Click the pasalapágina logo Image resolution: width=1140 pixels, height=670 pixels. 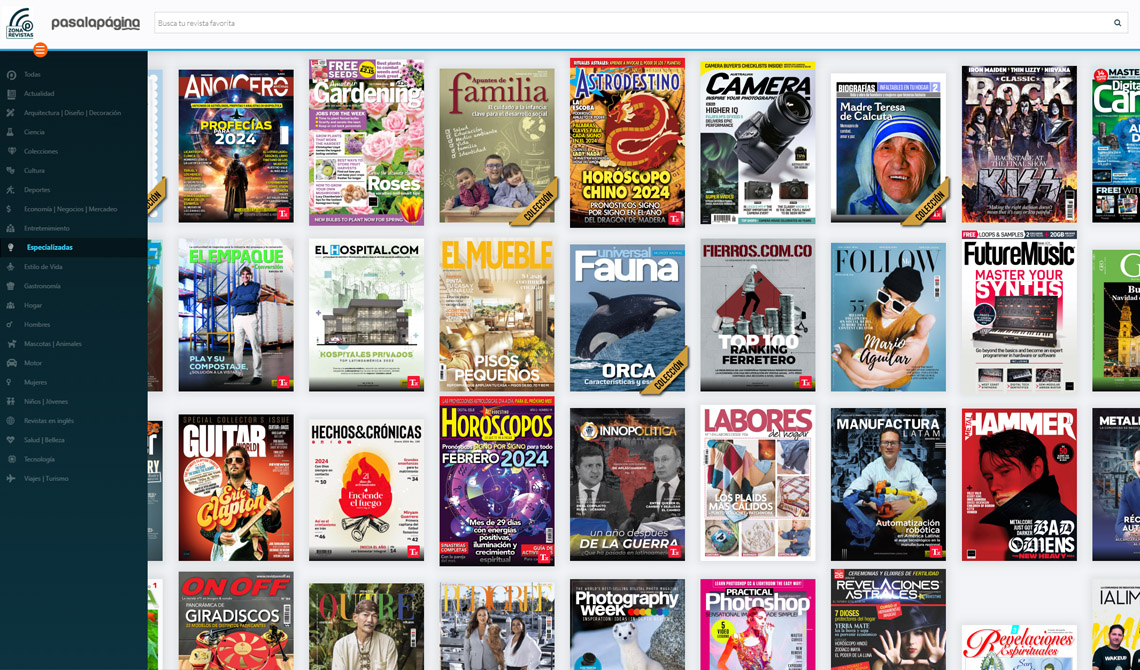(x=95, y=24)
